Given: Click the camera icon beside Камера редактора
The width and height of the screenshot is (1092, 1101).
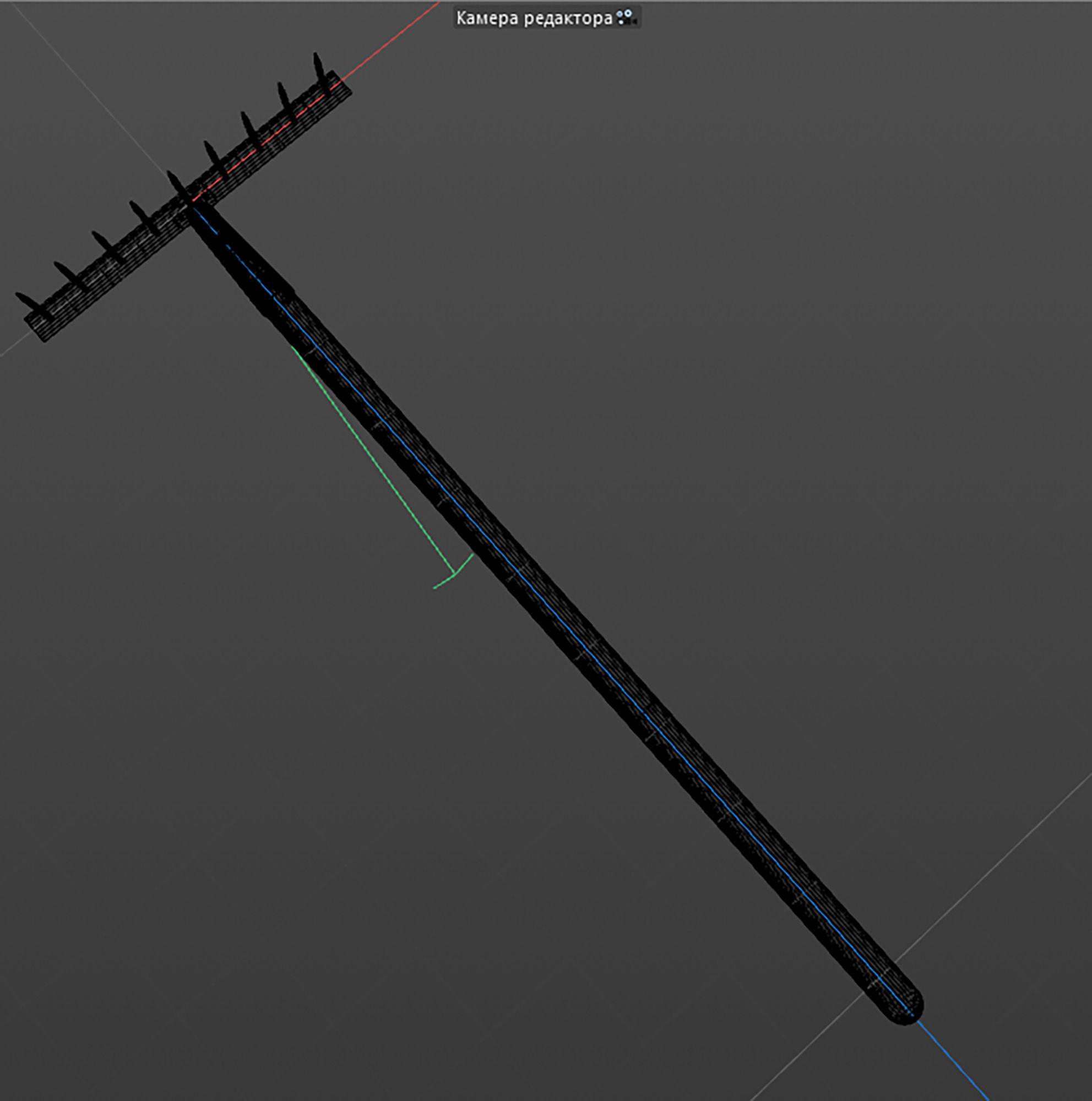Looking at the screenshot, I should (625, 17).
